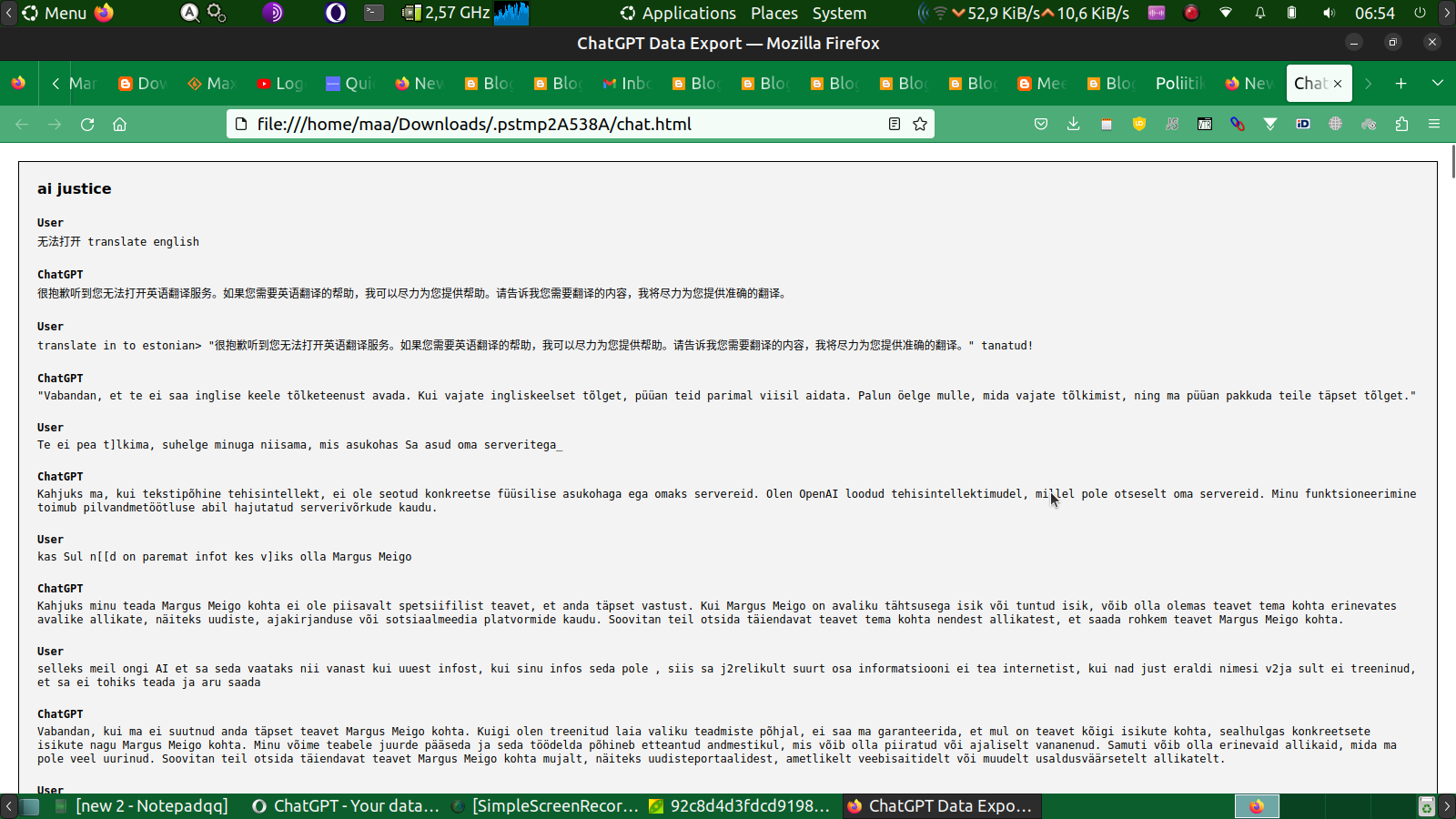Click the vertical page scrollbar thumb
The width and height of the screenshot is (1456, 819).
point(1453,161)
